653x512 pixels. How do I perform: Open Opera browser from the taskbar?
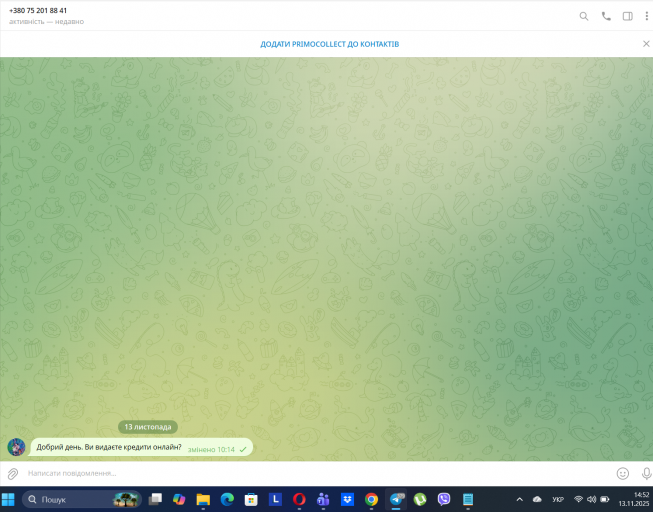(x=299, y=499)
